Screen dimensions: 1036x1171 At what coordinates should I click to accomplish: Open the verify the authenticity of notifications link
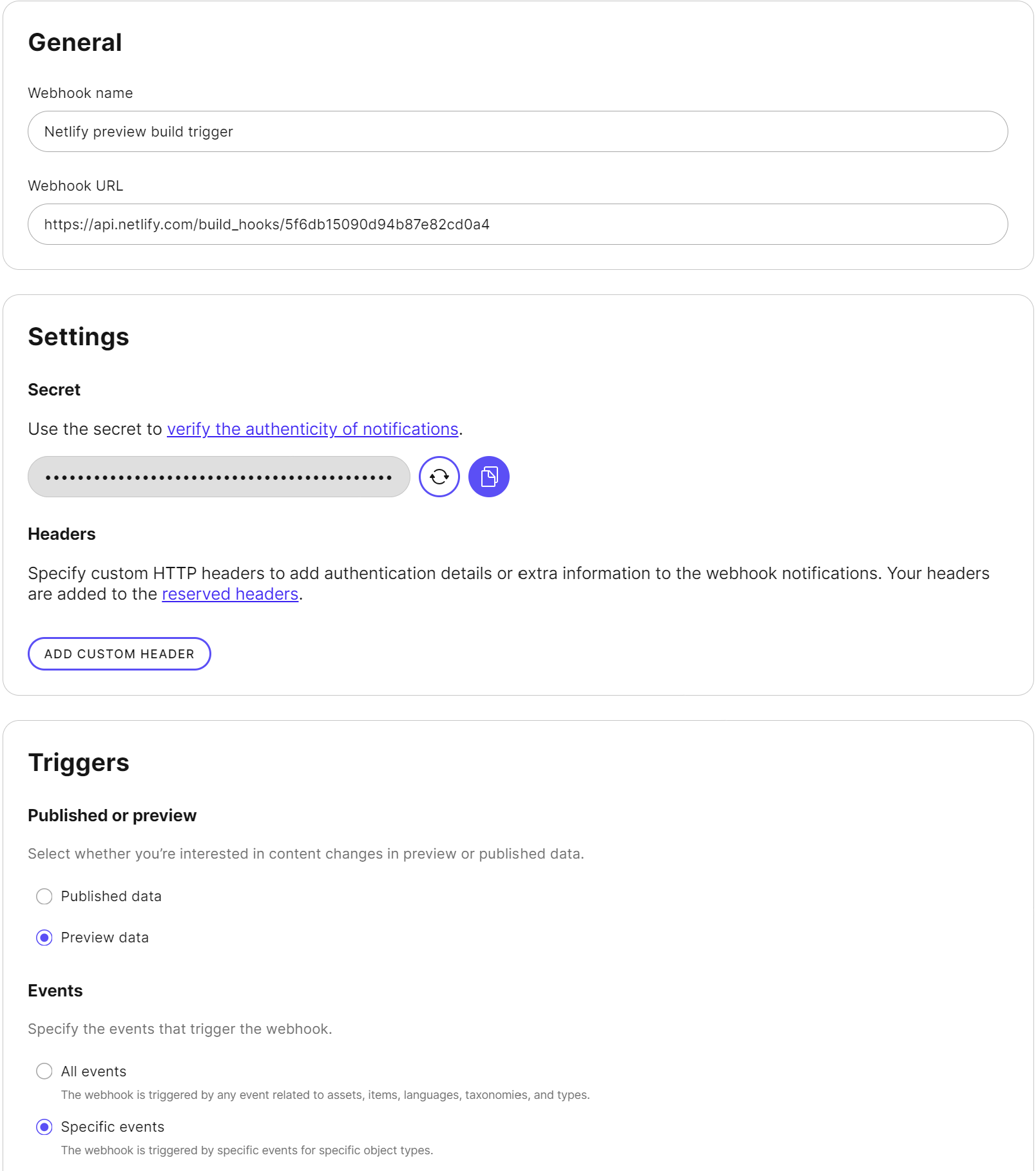(x=312, y=429)
